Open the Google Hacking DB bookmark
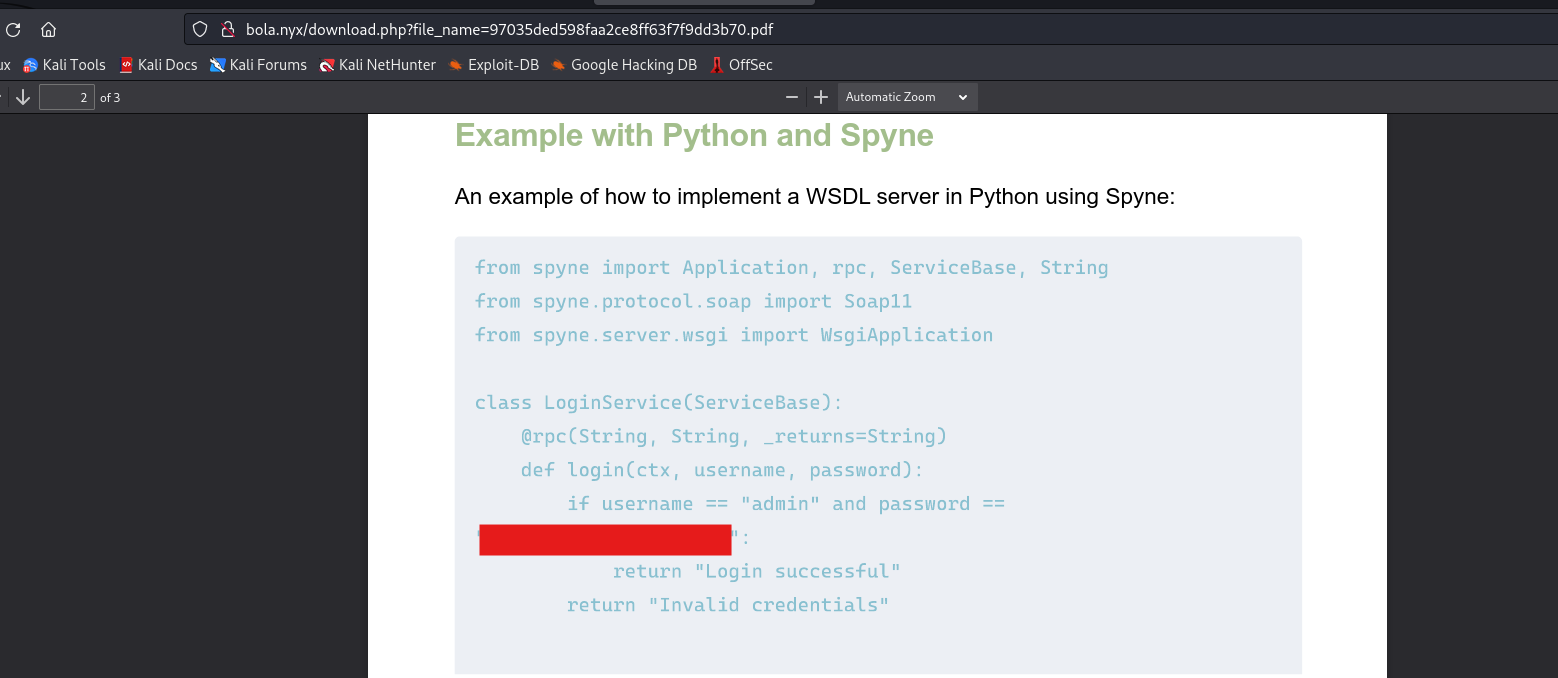 click(x=624, y=65)
